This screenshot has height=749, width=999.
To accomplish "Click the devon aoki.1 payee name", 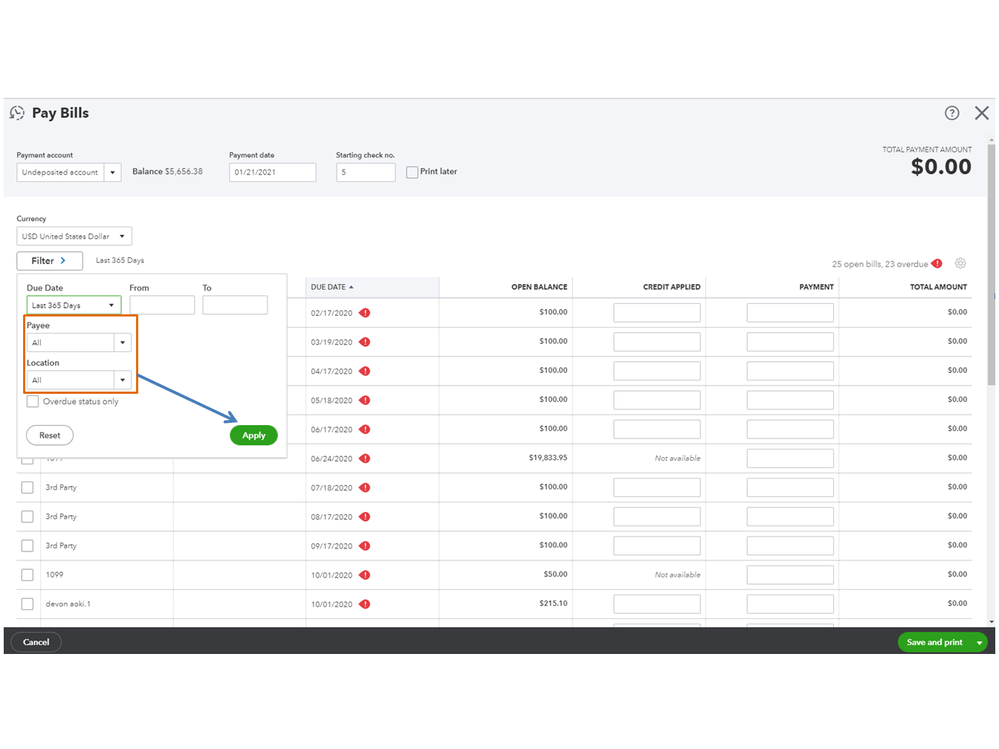I will coord(68,604).
